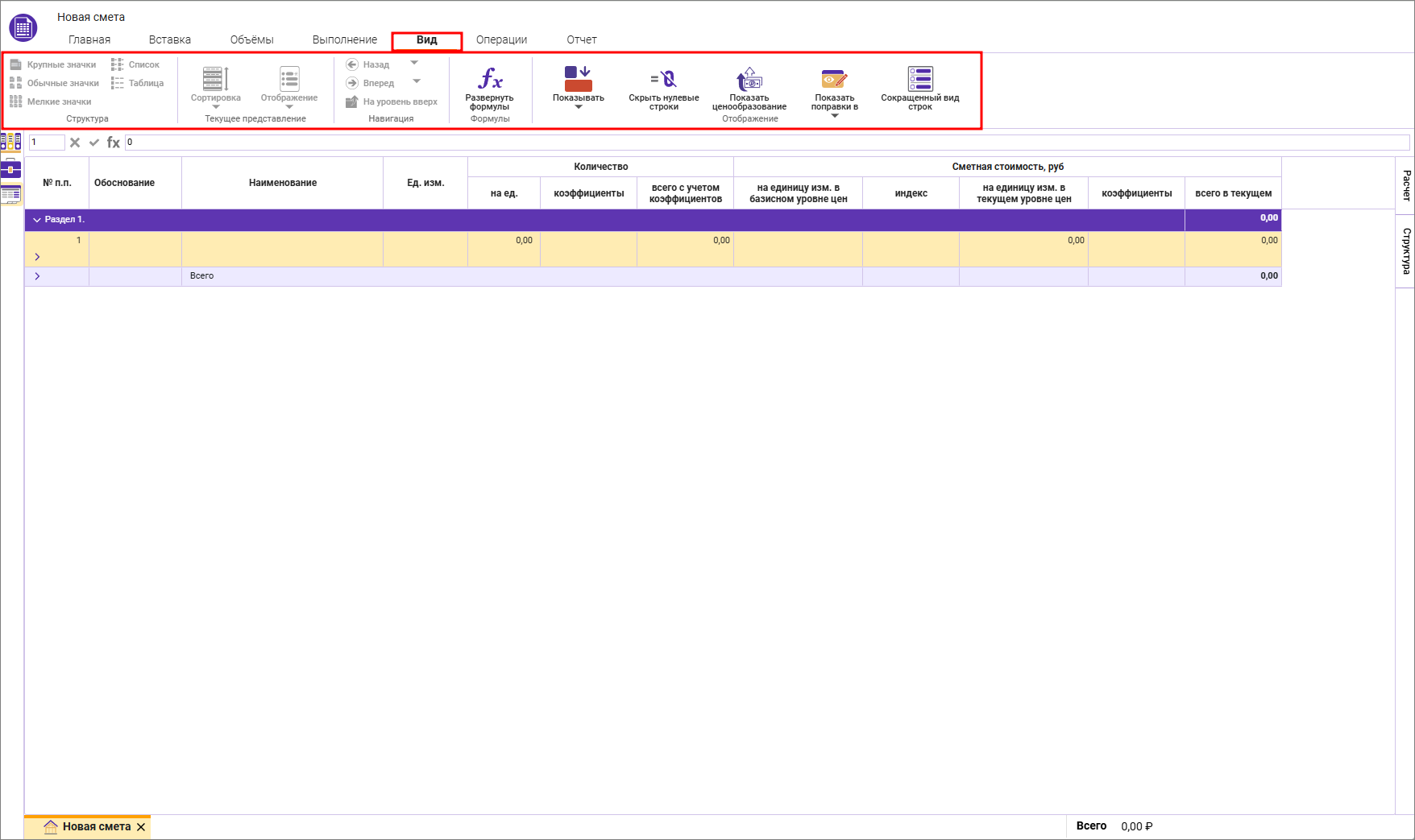Open the Структура side panel
Viewport: 1415px width, 840px height.
point(1406,250)
